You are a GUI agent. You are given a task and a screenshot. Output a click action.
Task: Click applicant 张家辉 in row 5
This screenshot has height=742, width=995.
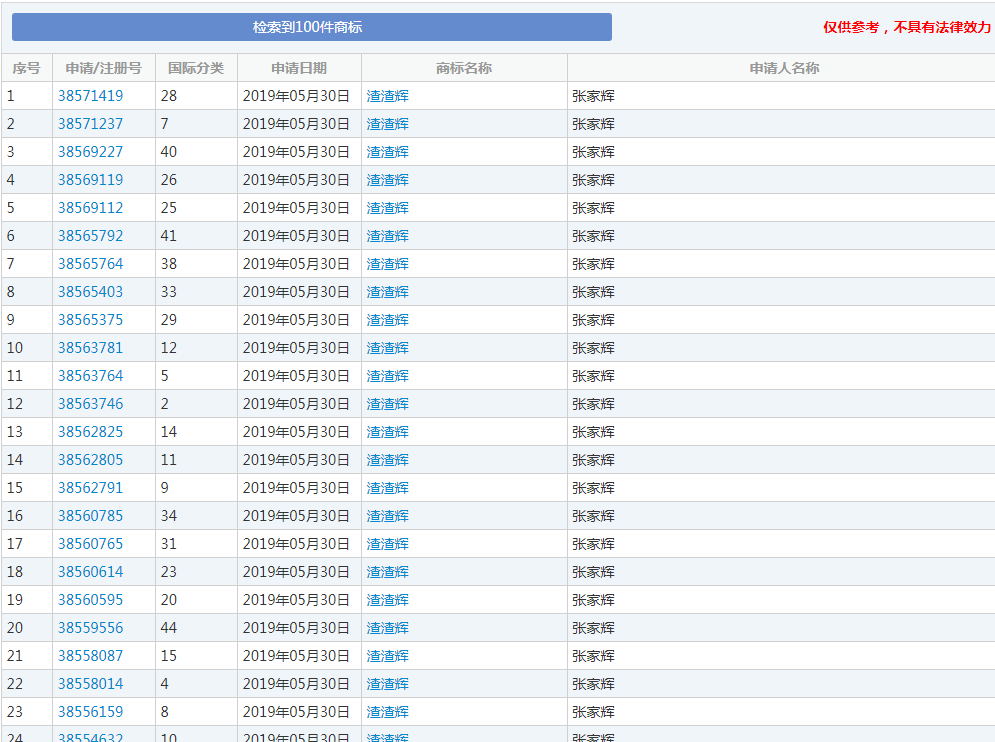point(593,208)
